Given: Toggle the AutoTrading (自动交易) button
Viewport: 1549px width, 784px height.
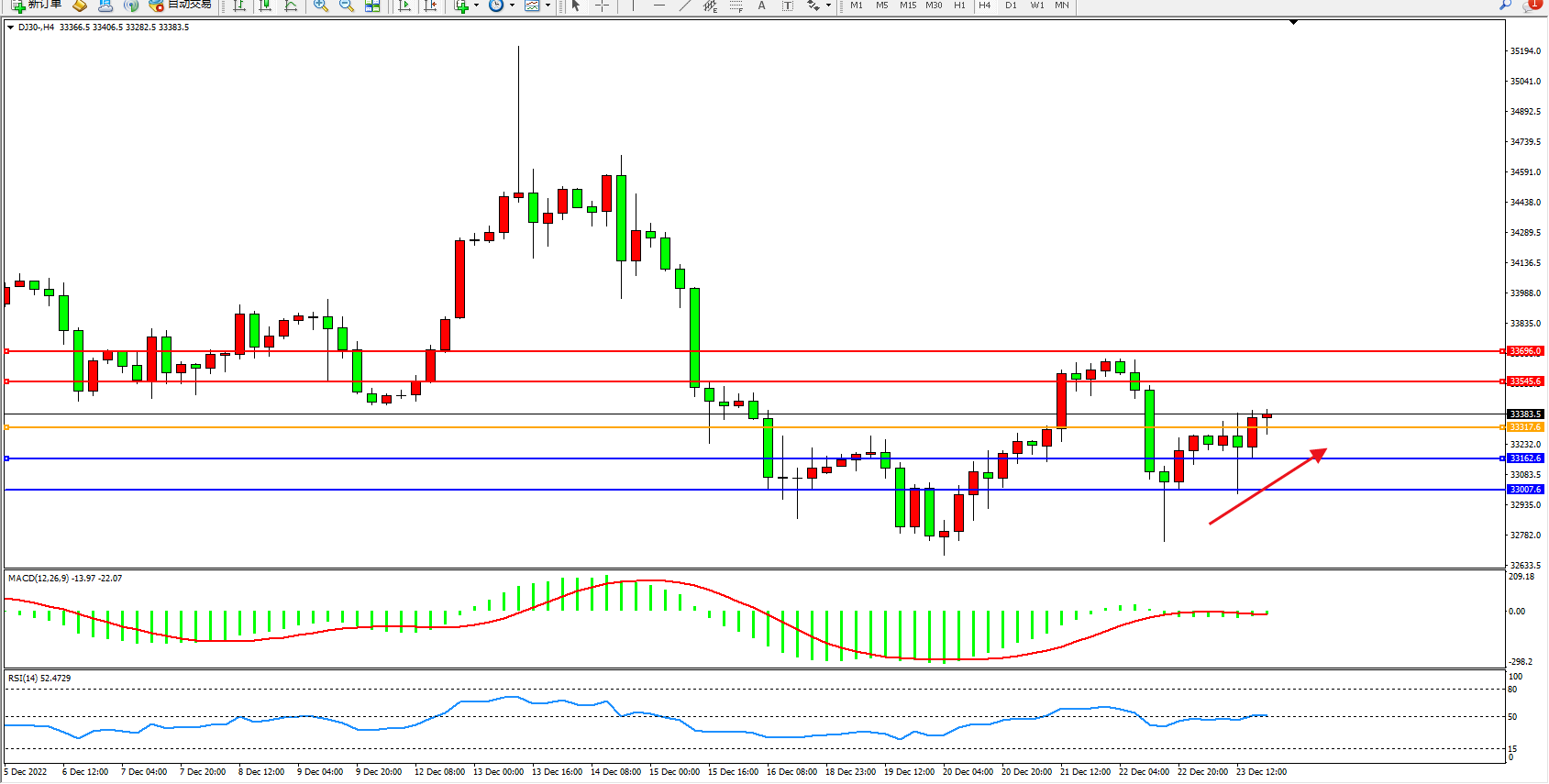Looking at the screenshot, I should (x=181, y=5).
